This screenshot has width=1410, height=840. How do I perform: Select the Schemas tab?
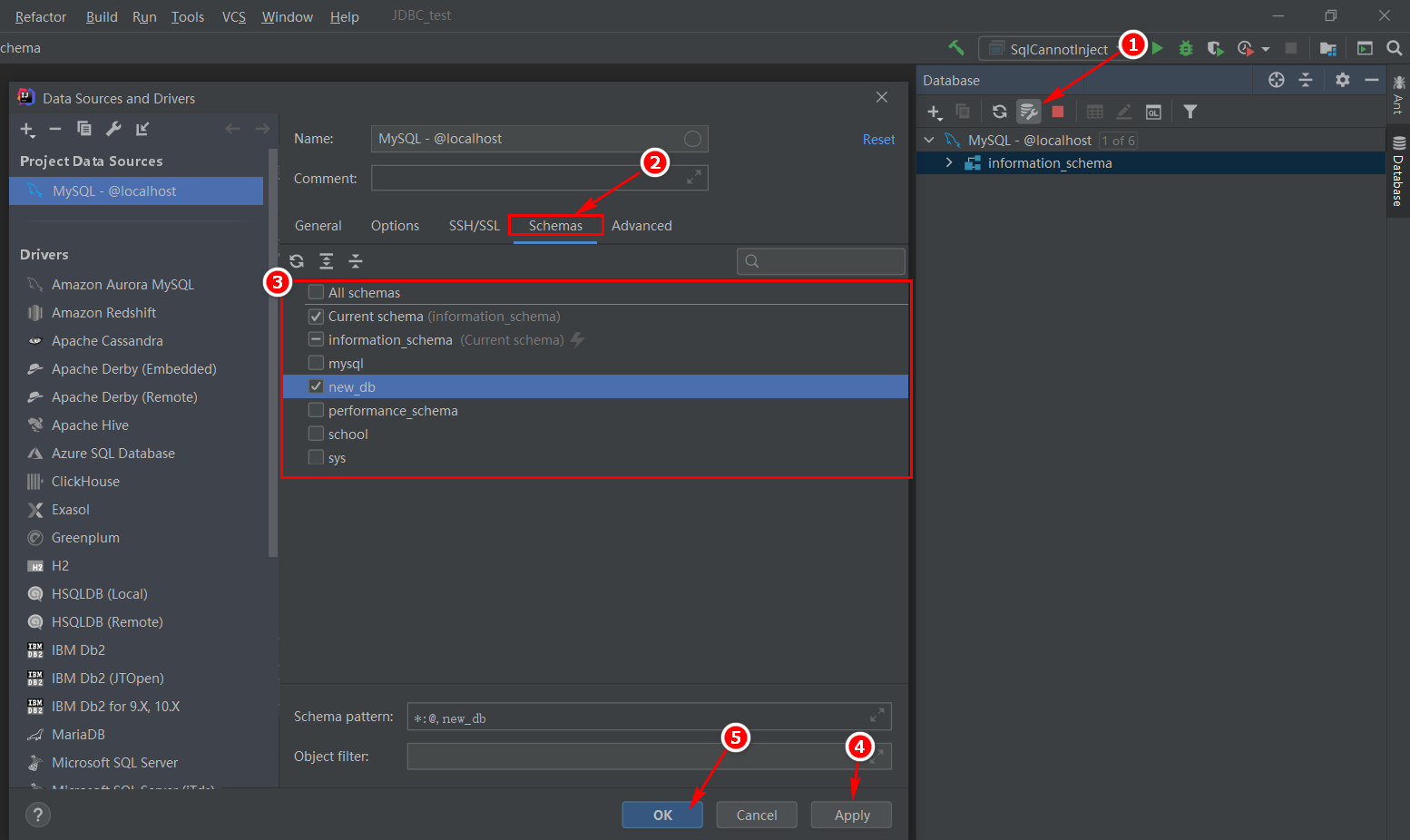tap(555, 225)
